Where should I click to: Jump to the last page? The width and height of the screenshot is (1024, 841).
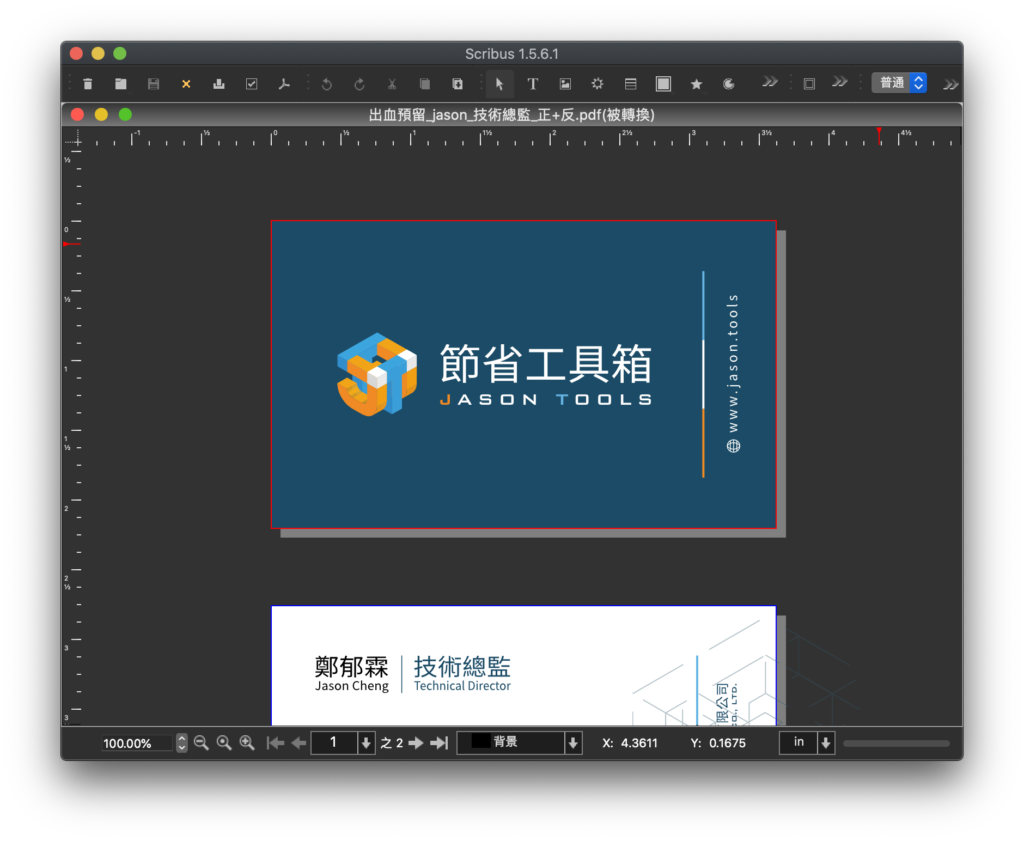(x=440, y=743)
